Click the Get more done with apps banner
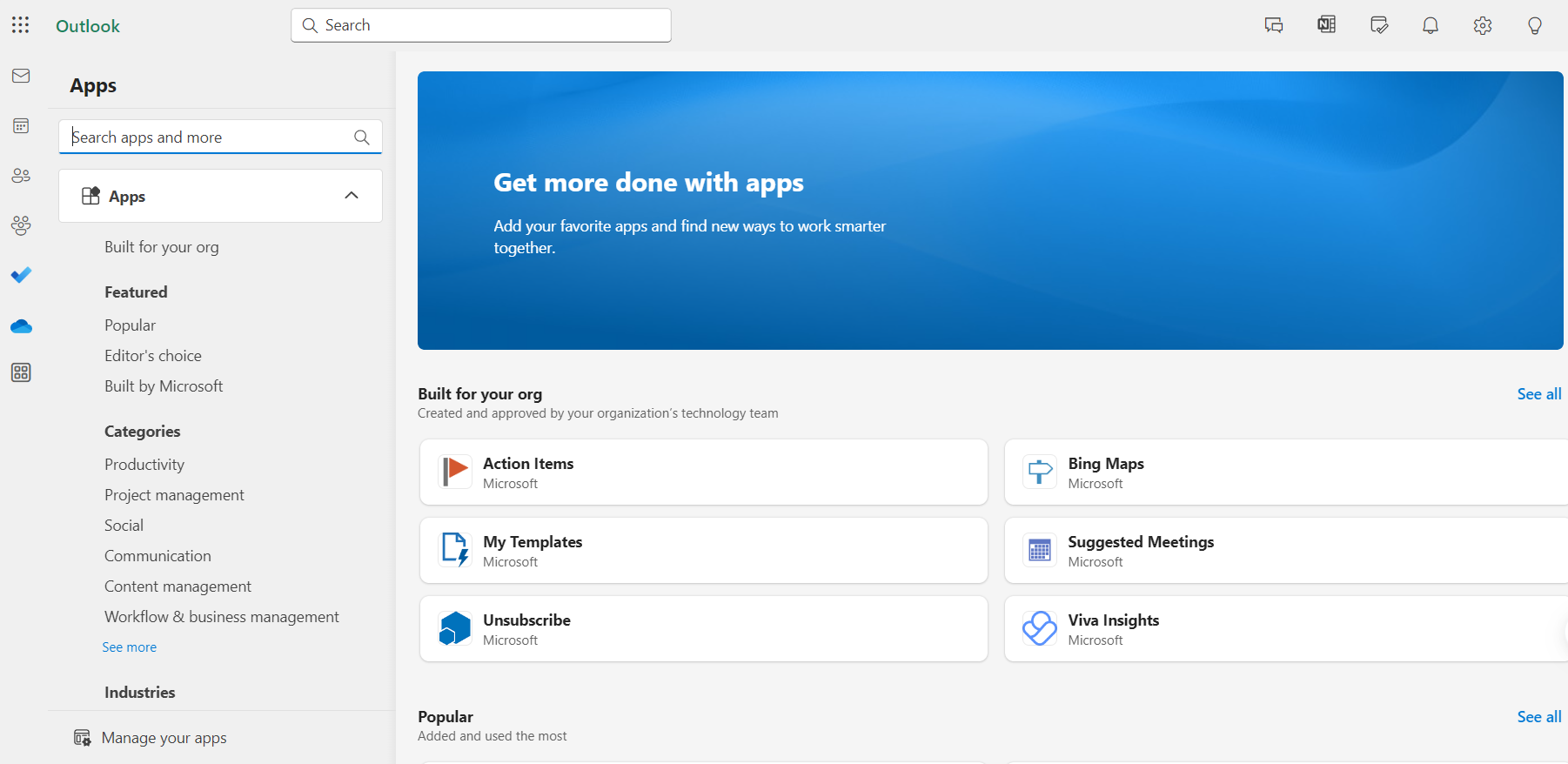The height and width of the screenshot is (764, 1568). click(x=990, y=211)
